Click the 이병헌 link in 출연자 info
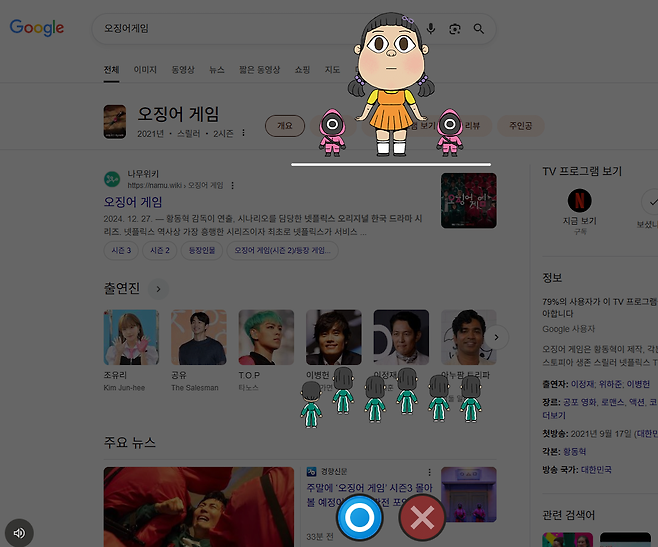This screenshot has height=547, width=658. (x=638, y=384)
